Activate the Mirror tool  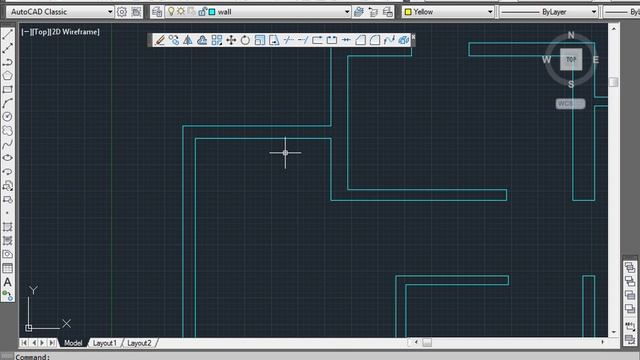point(188,40)
